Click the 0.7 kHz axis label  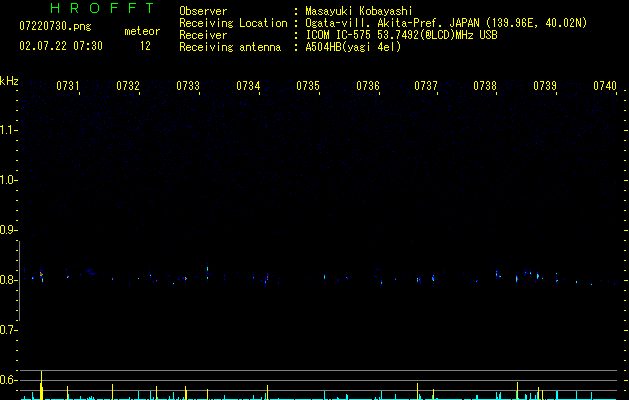[x=8, y=330]
